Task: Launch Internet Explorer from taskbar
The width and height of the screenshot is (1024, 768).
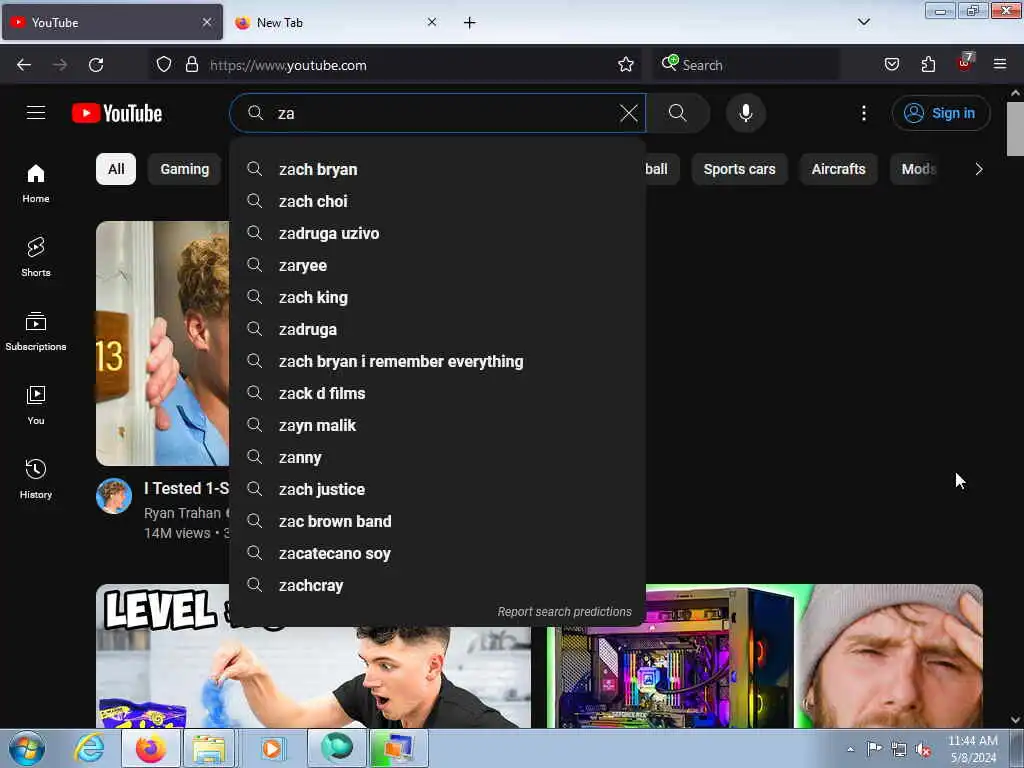Action: pos(88,748)
